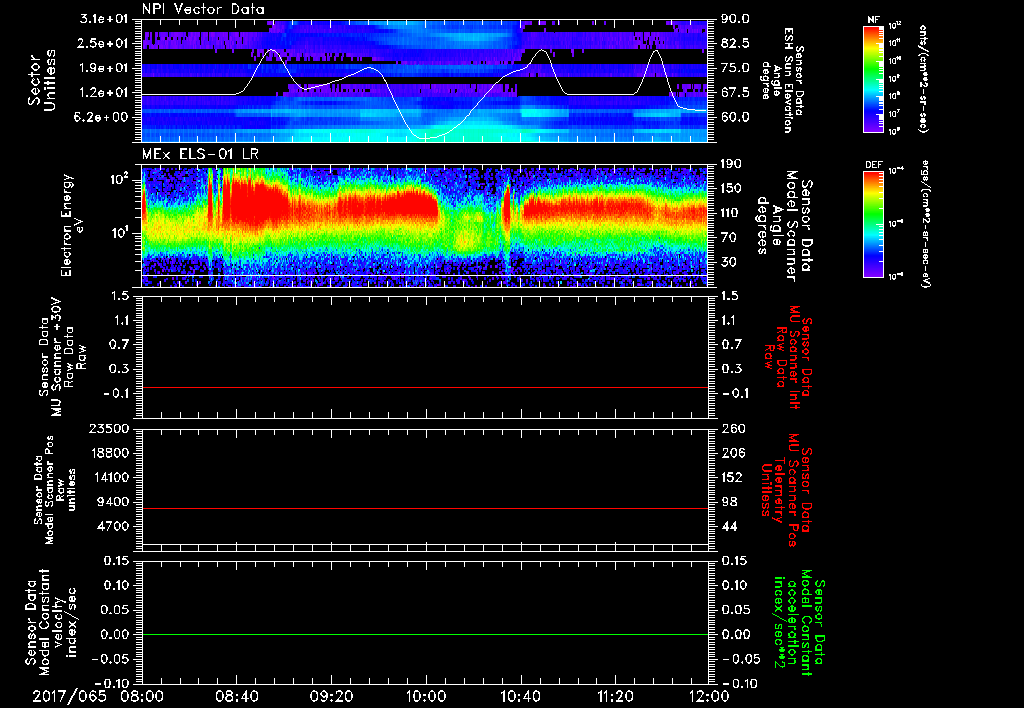
Task: Click the 11:20 time axis label
Action: click(x=615, y=694)
